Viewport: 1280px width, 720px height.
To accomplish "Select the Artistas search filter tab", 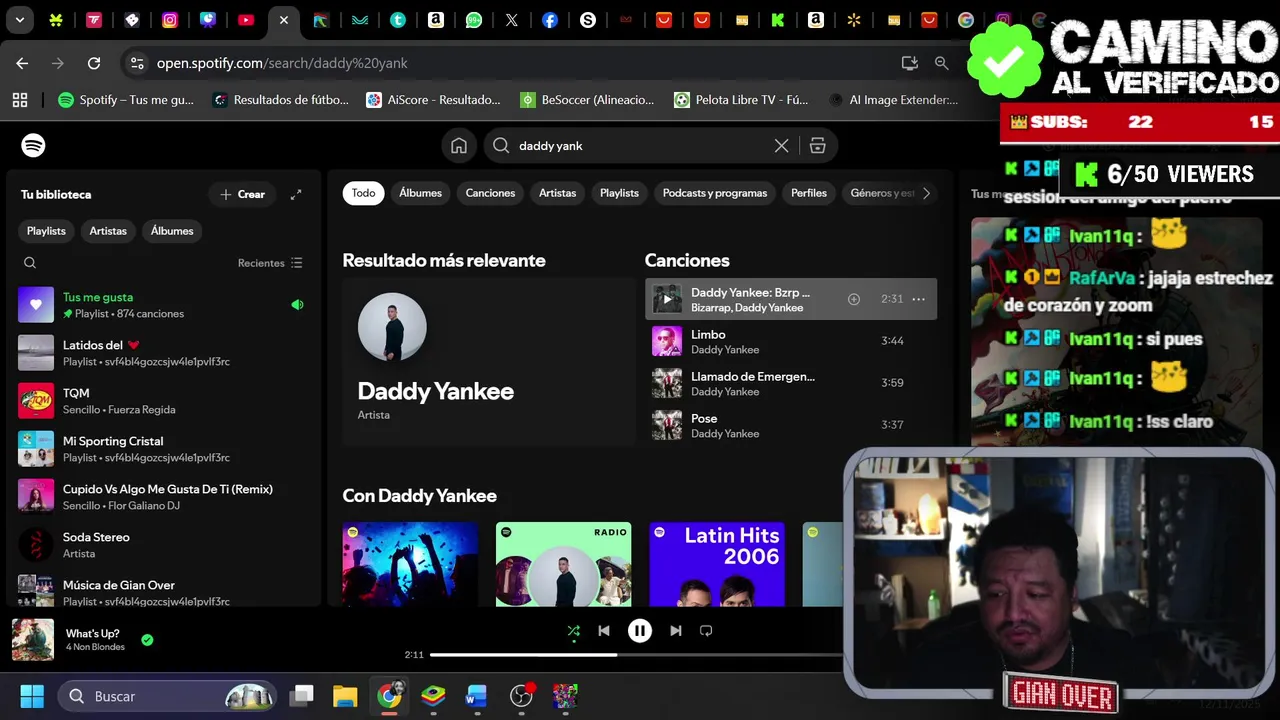I will click(x=557, y=193).
